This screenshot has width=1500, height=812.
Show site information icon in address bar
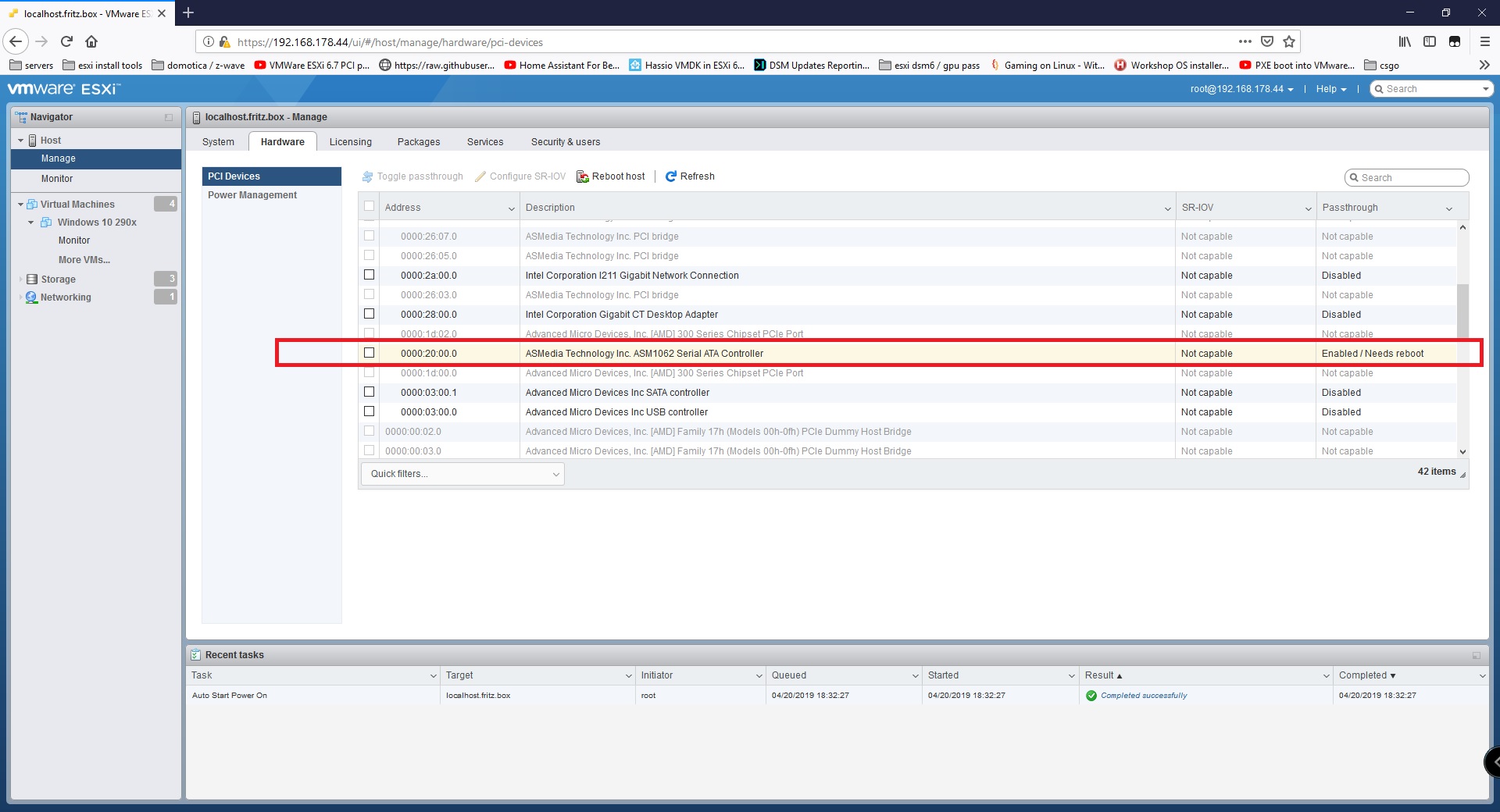[x=209, y=41]
